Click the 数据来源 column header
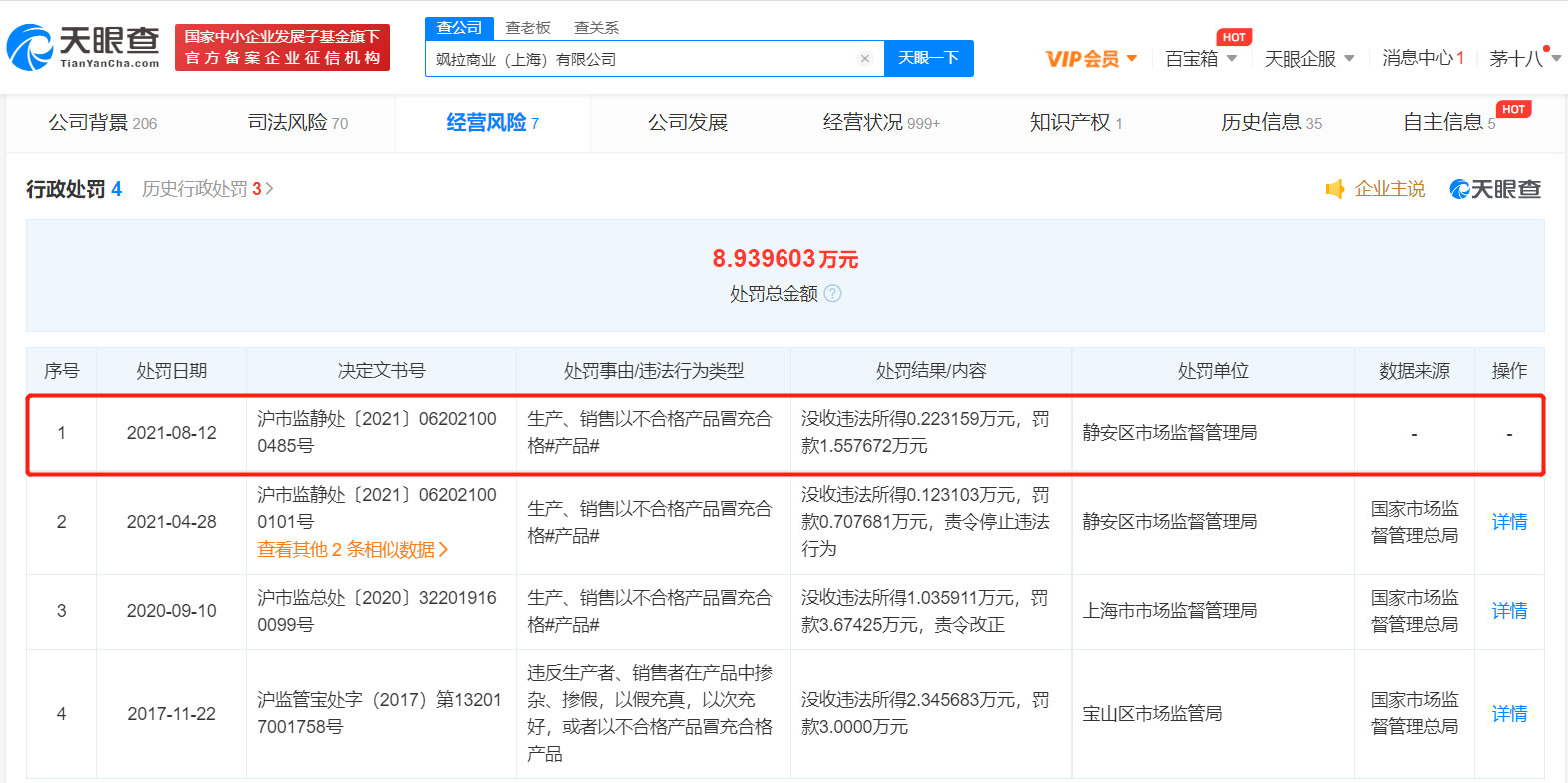Screen dimensions: 1568x783 coord(1414,371)
